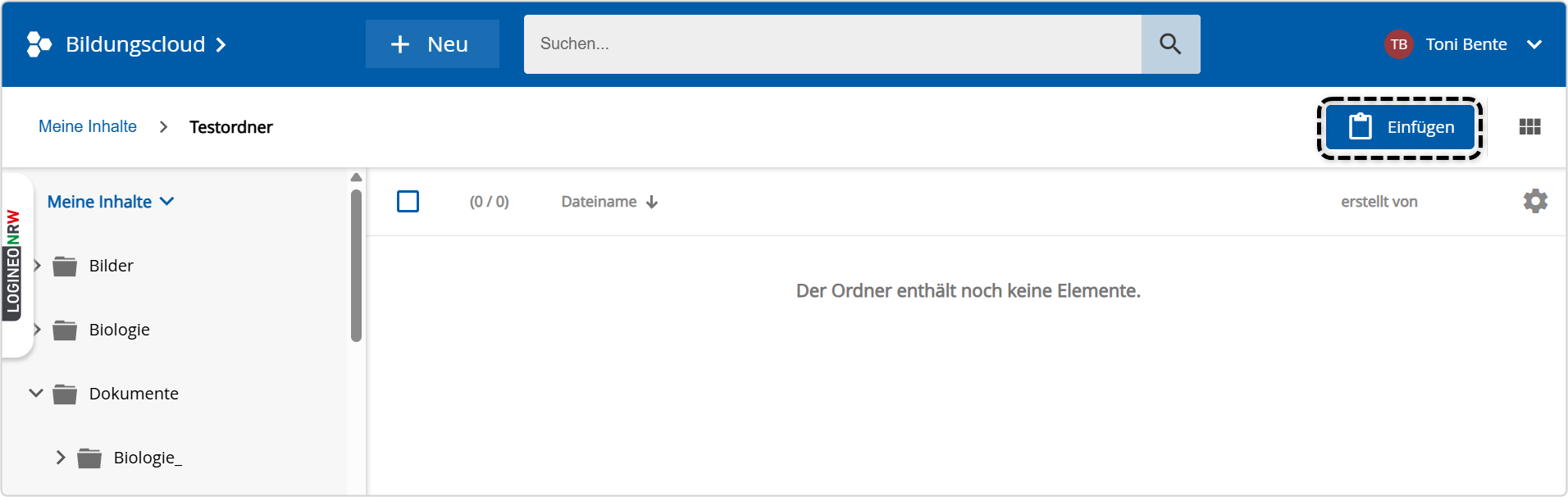Collapse the Dokumente folder
Image resolution: width=1568 pixels, height=497 pixels.
click(x=36, y=393)
